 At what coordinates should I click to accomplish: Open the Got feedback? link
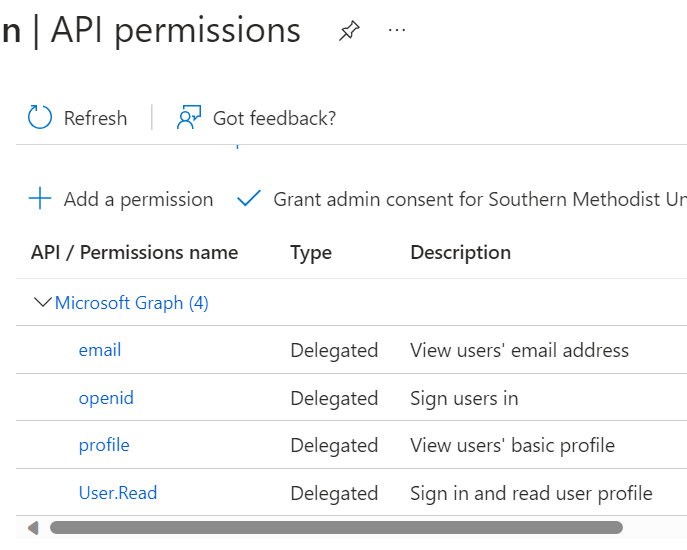click(x=274, y=118)
